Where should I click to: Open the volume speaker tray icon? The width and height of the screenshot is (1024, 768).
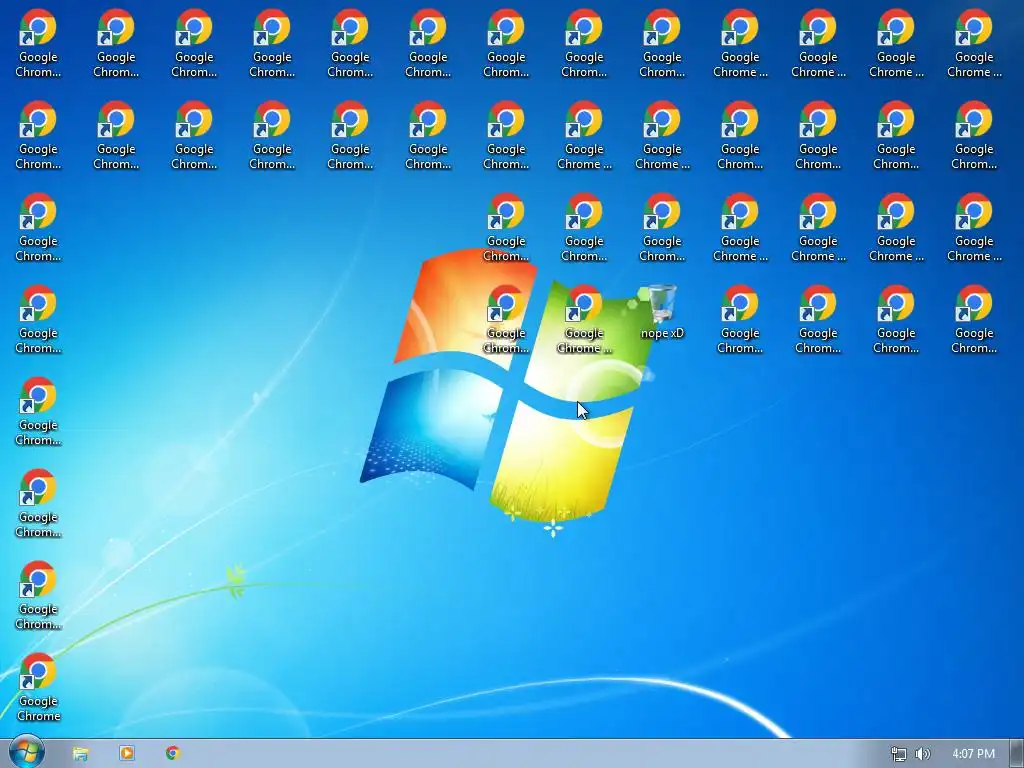click(x=922, y=754)
